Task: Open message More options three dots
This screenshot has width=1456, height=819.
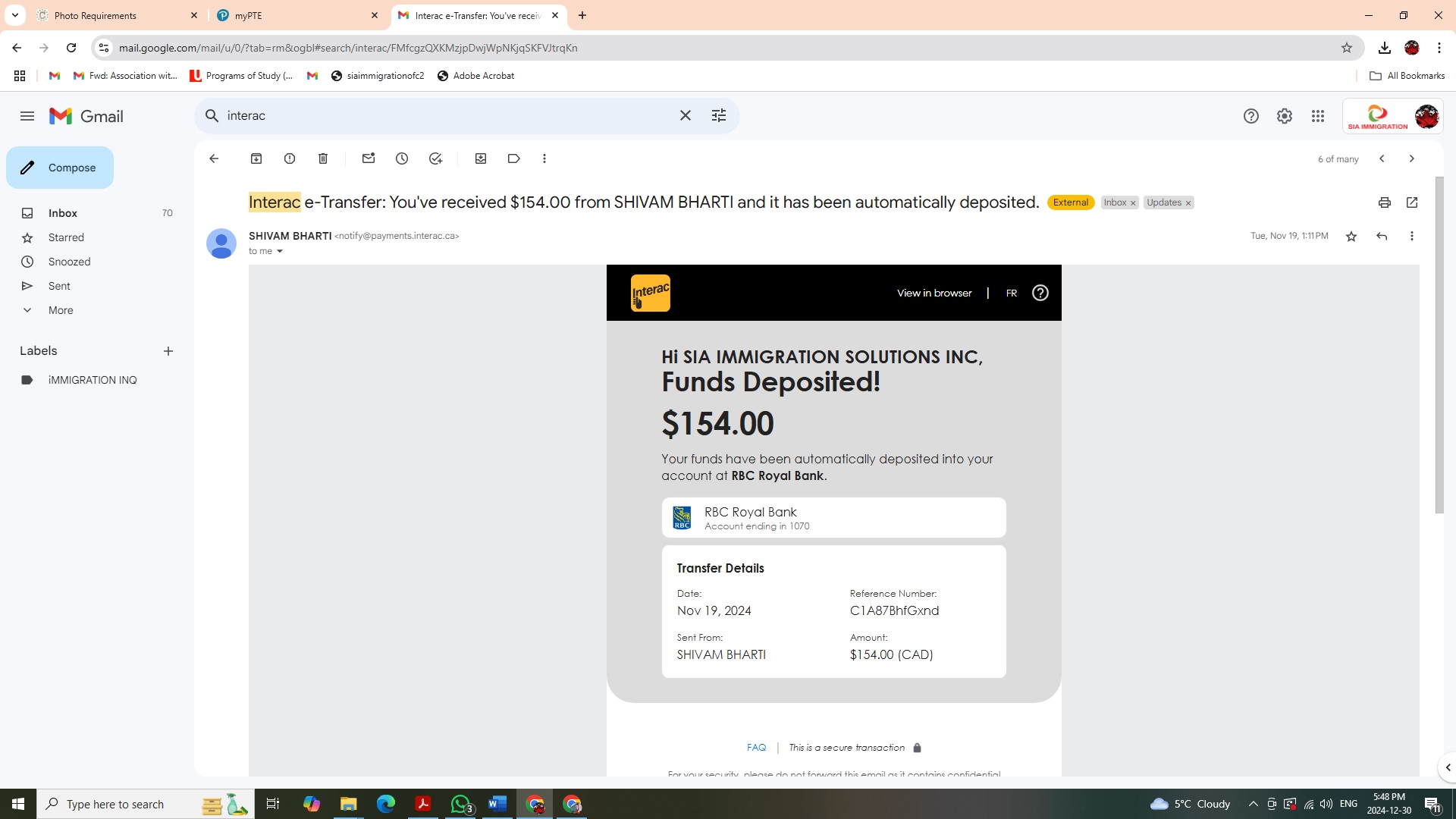Action: click(x=1412, y=237)
